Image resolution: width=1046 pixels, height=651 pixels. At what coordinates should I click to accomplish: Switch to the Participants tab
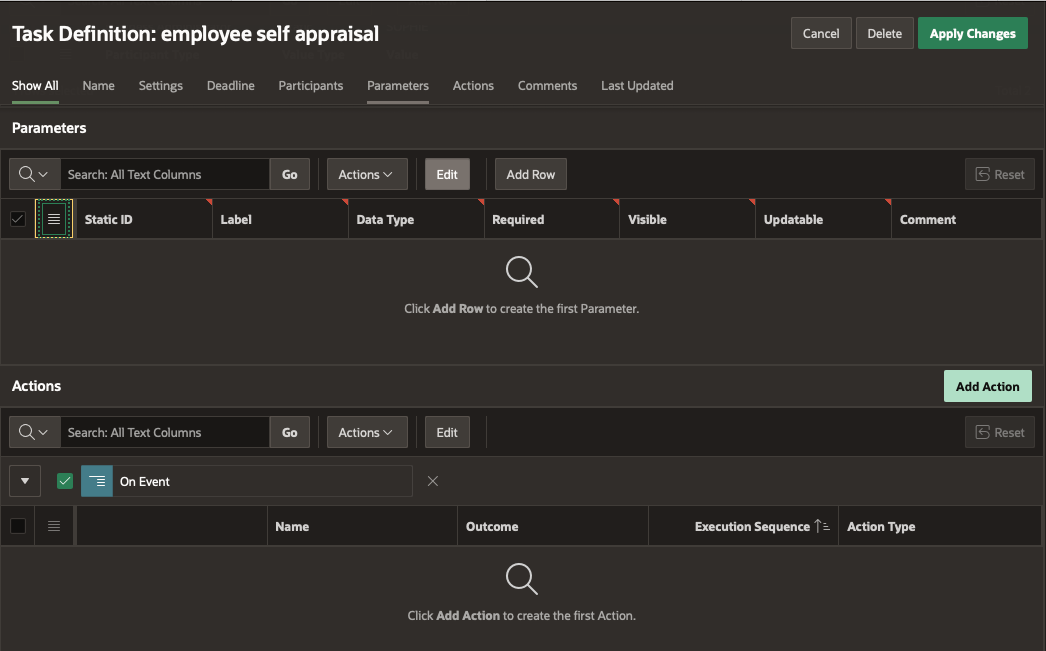point(310,86)
